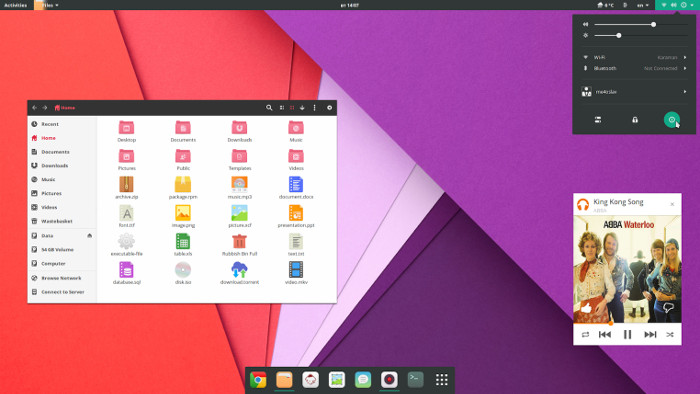Pause the King Kong Song

627,334
